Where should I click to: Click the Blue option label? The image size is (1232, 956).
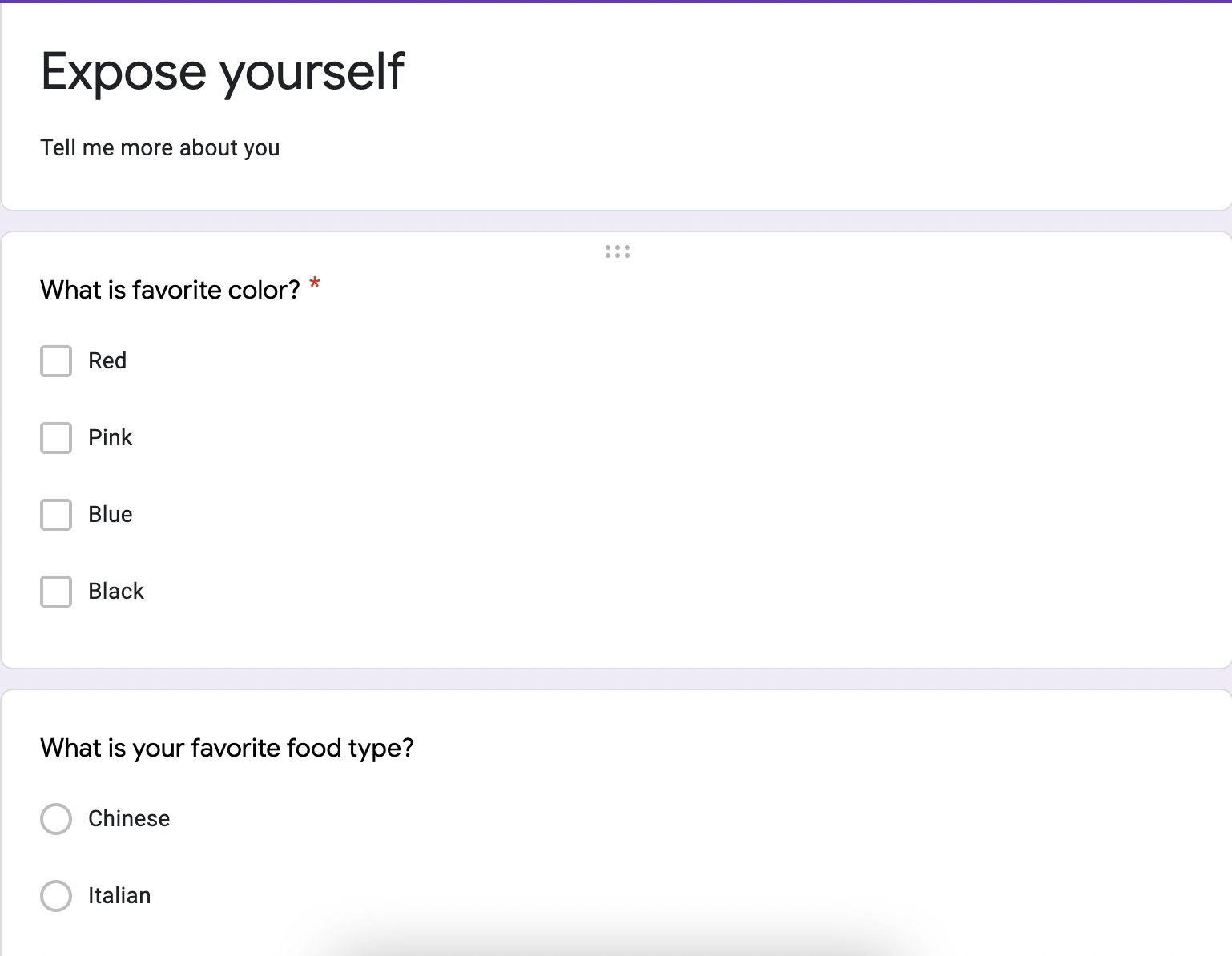click(110, 514)
